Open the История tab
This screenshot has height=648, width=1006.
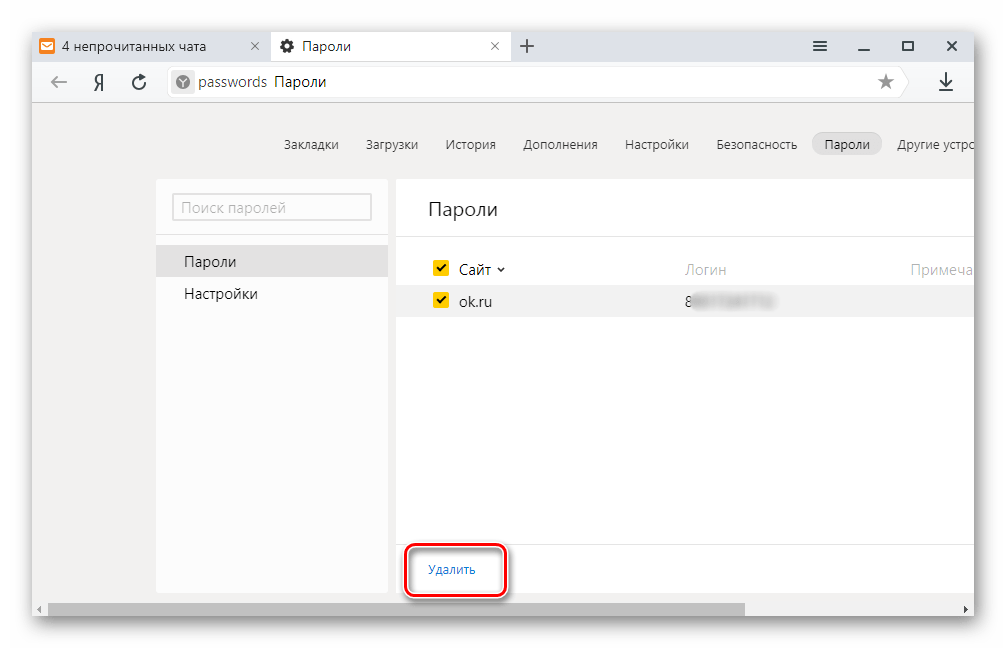coord(470,144)
